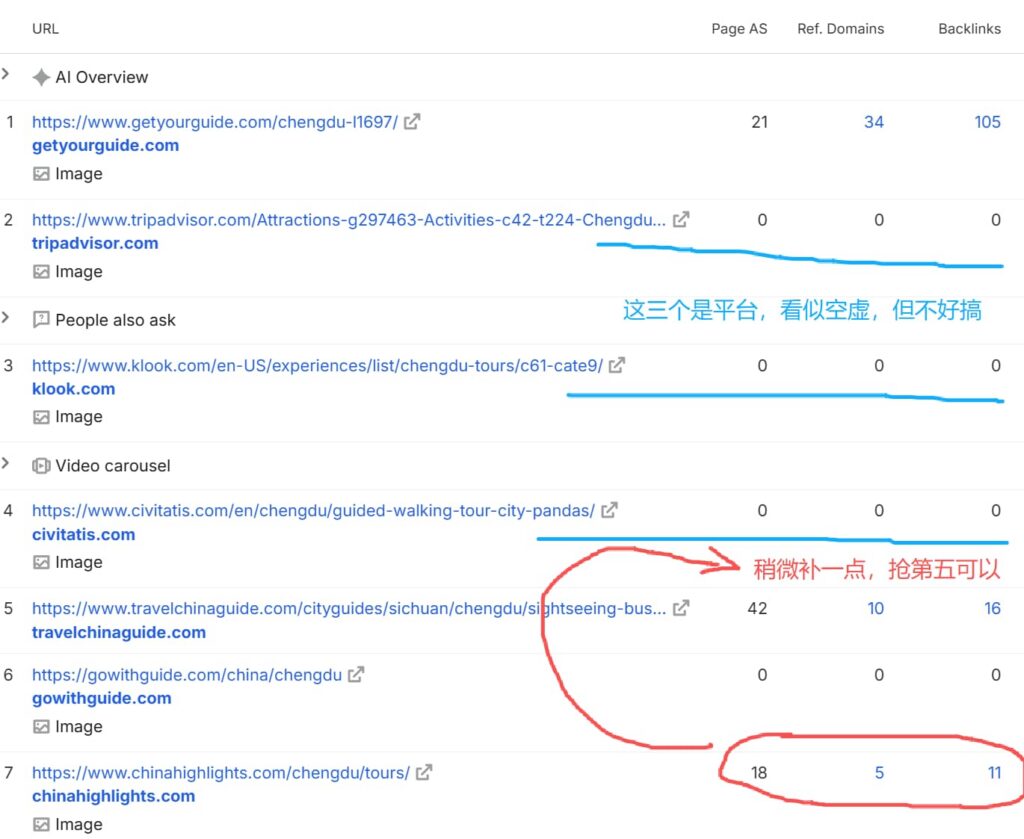The height and width of the screenshot is (839, 1024).
Task: Open chinahighlights backlinks value 11
Action: [994, 773]
